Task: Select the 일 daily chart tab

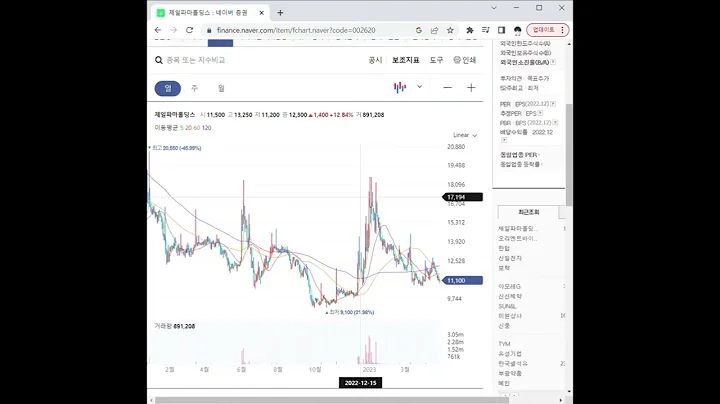Action: point(168,88)
